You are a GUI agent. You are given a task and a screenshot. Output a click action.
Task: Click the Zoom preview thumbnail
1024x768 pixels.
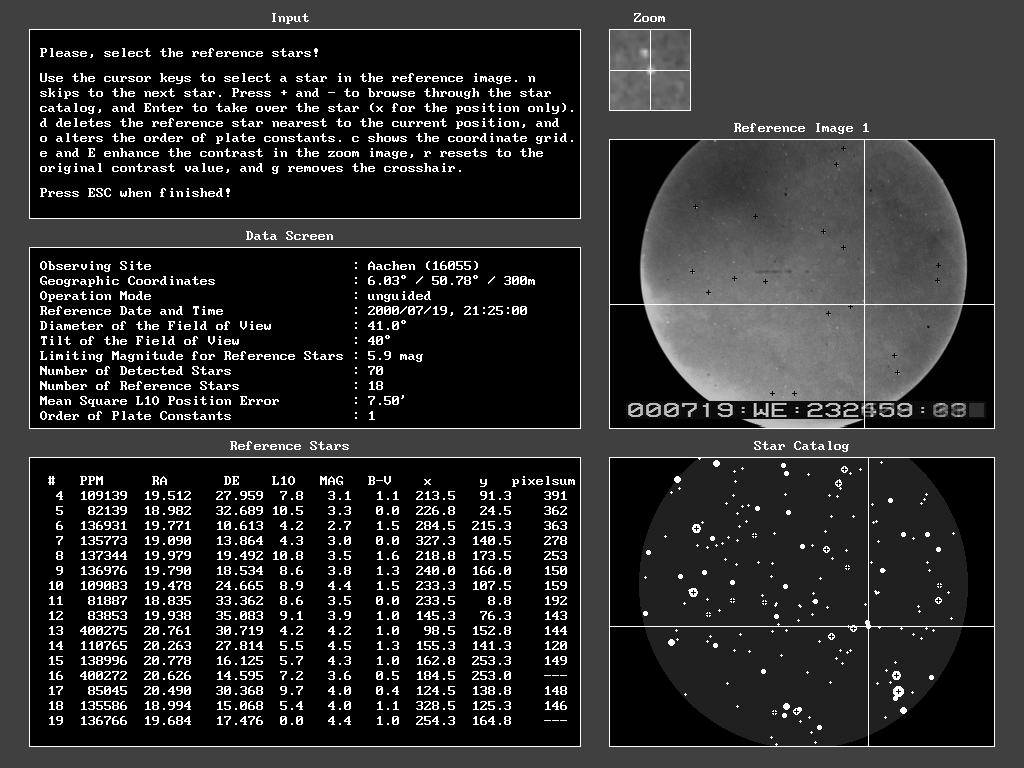649,70
